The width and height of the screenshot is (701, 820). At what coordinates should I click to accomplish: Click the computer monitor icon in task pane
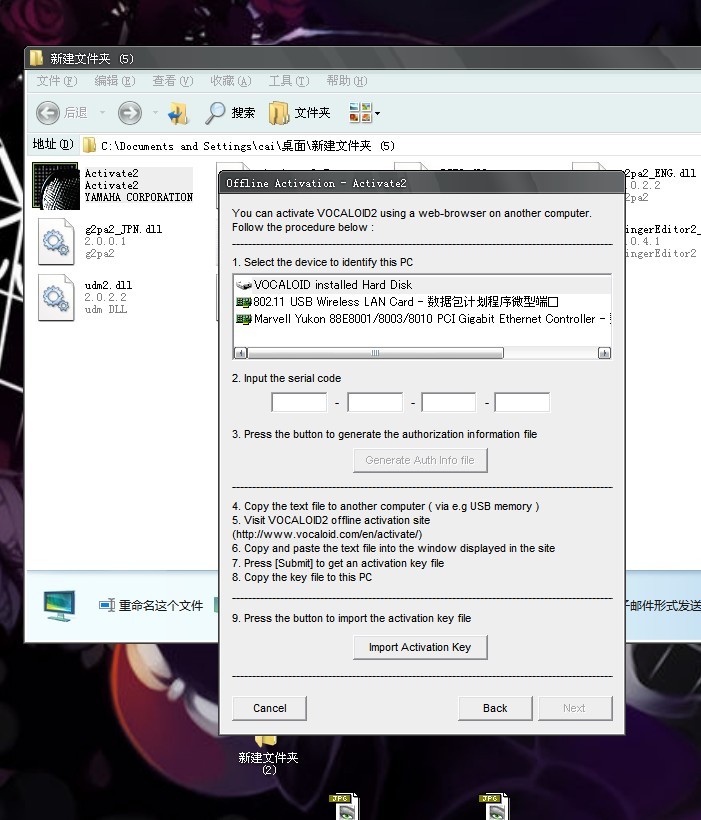pyautogui.click(x=60, y=606)
